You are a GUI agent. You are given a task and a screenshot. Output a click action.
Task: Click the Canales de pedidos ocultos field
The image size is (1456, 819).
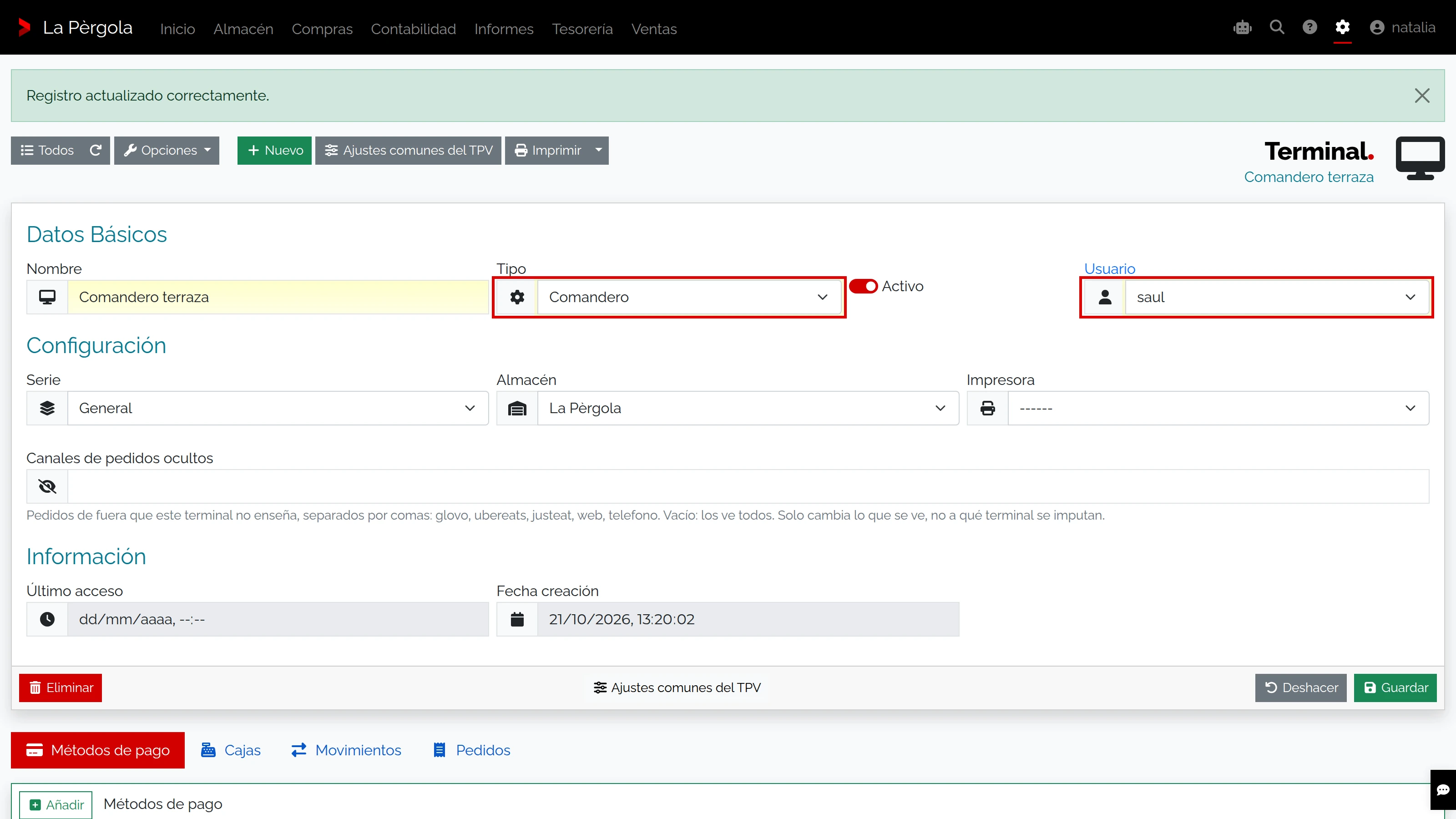748,486
